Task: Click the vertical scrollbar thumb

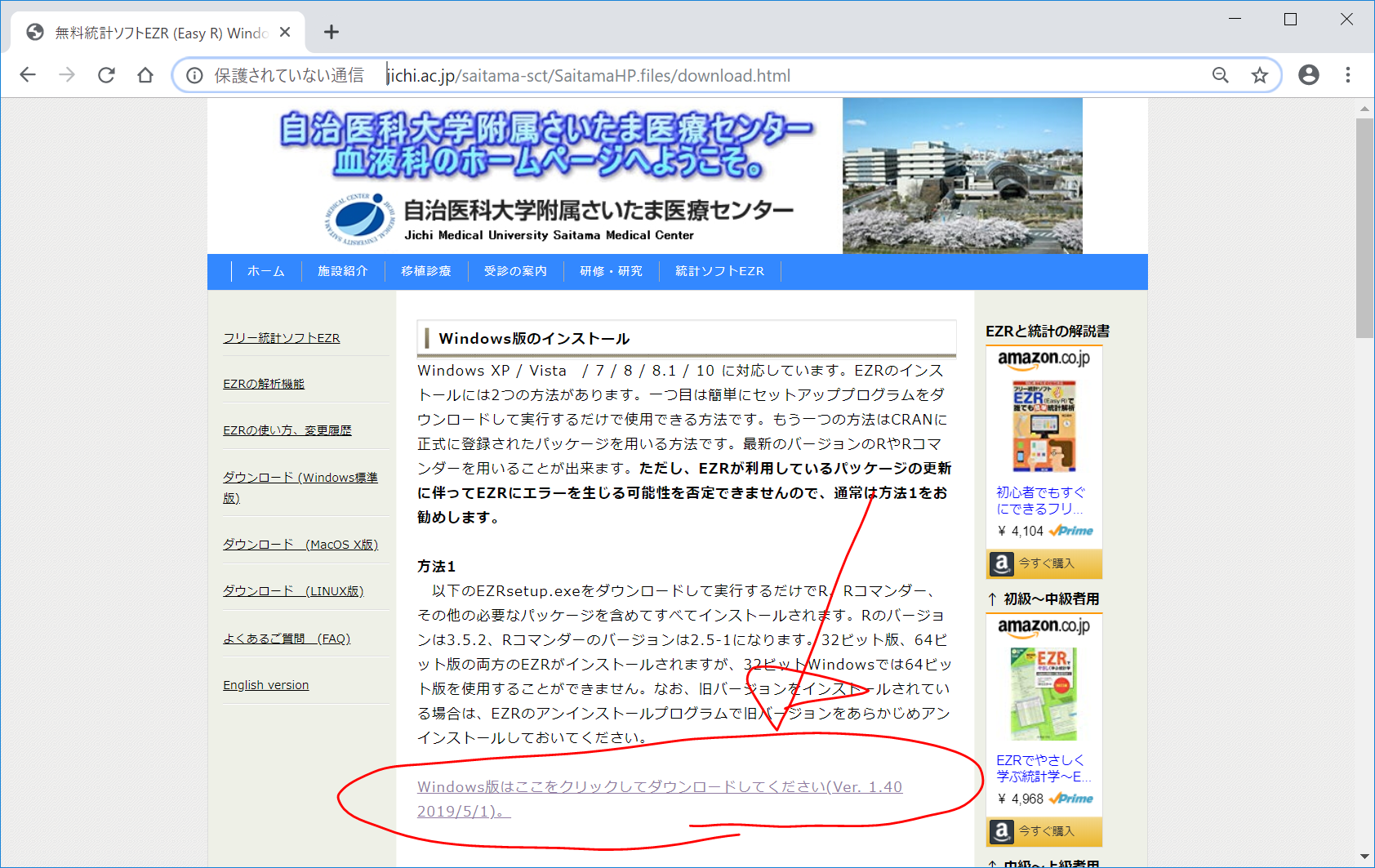Action: (1364, 228)
